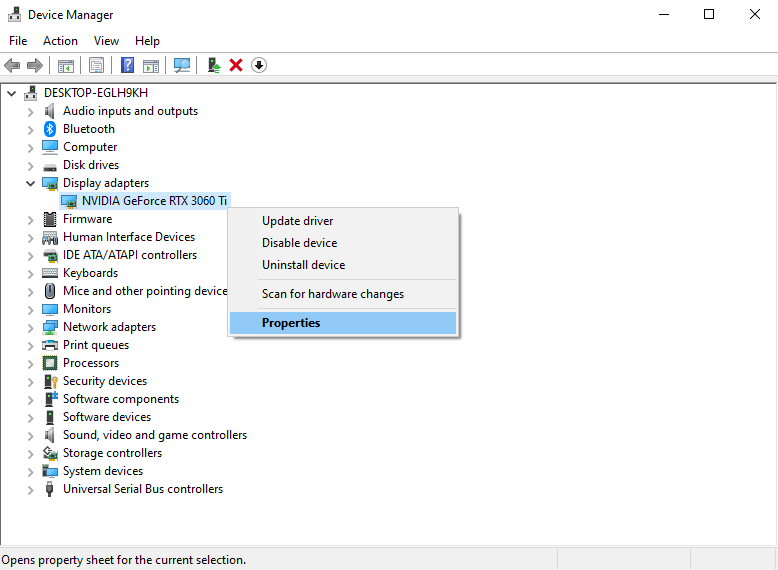Click the Keyboards category icon
This screenshot has height=570, width=778.
(50, 273)
